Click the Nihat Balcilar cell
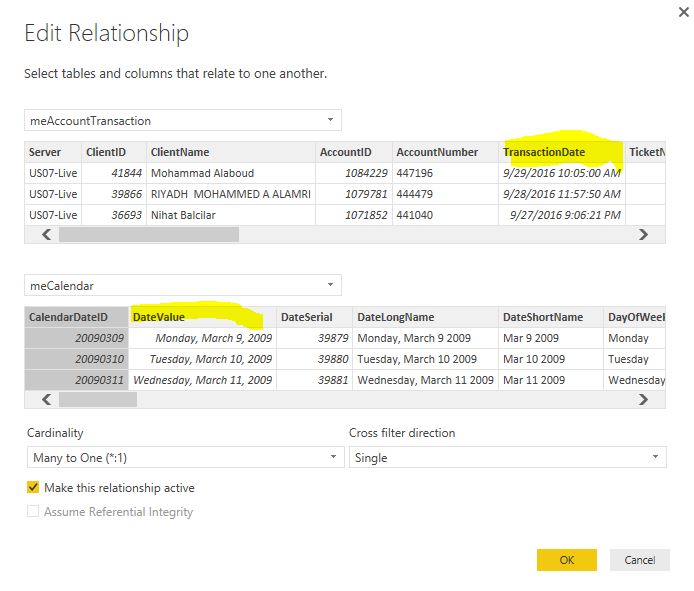This screenshot has height=591, width=694. tap(231, 215)
